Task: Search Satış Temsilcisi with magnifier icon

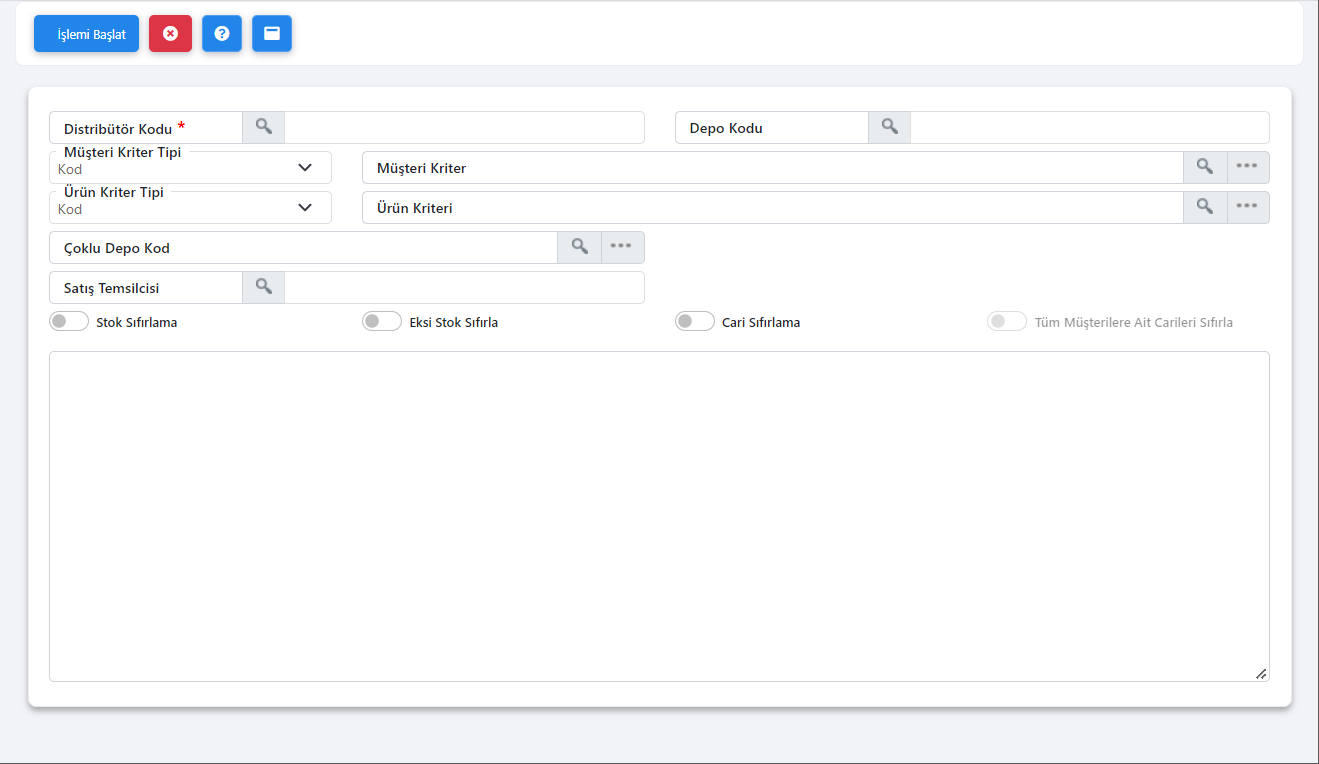Action: pos(263,287)
